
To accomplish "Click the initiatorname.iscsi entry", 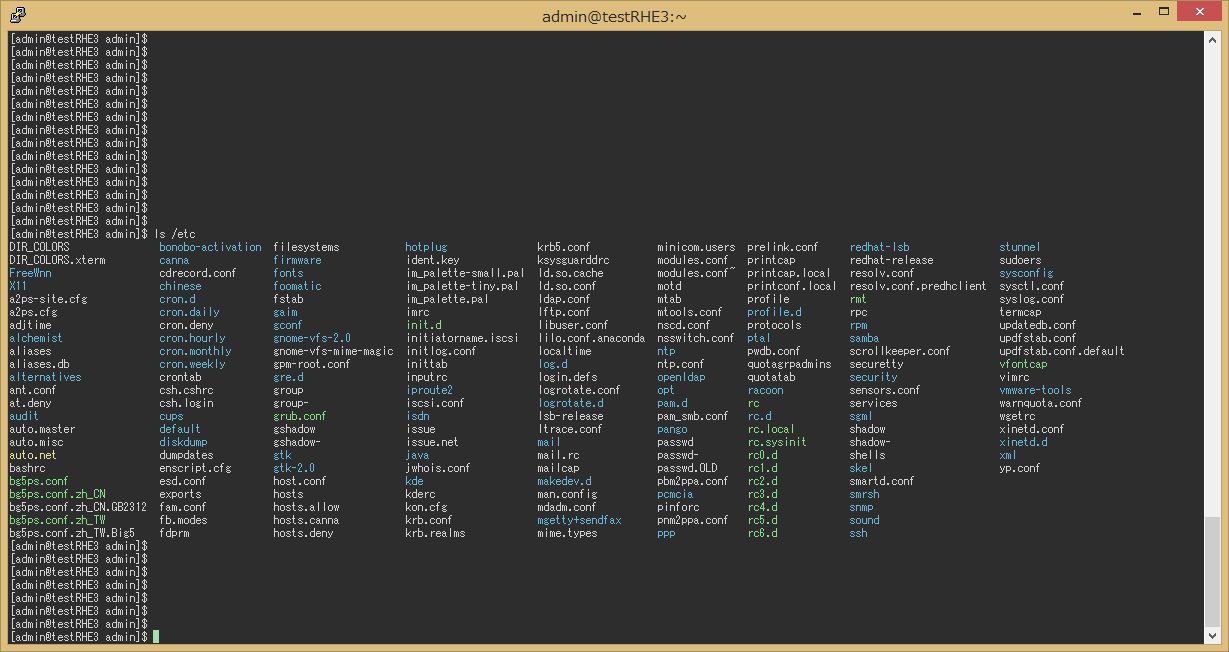I will (x=462, y=338).
